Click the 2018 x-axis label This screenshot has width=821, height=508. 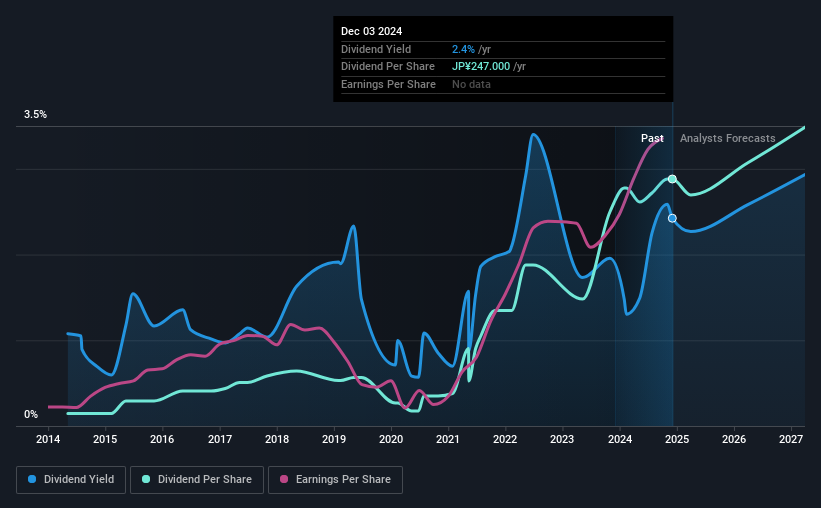(277, 439)
